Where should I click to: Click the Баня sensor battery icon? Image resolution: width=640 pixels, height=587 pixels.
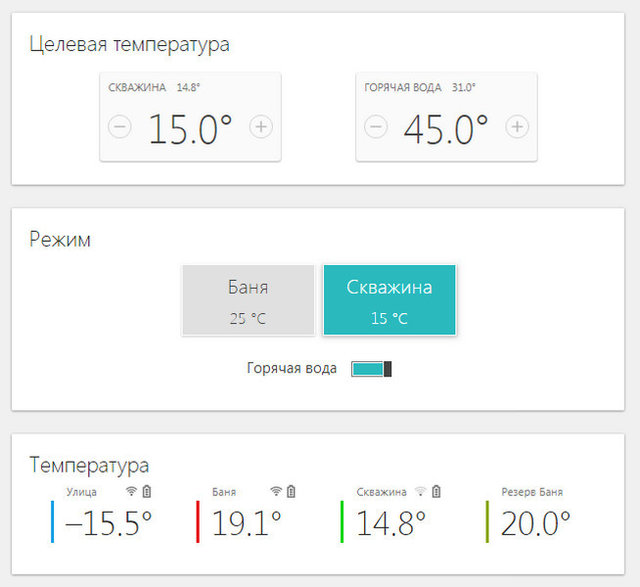(x=291, y=491)
